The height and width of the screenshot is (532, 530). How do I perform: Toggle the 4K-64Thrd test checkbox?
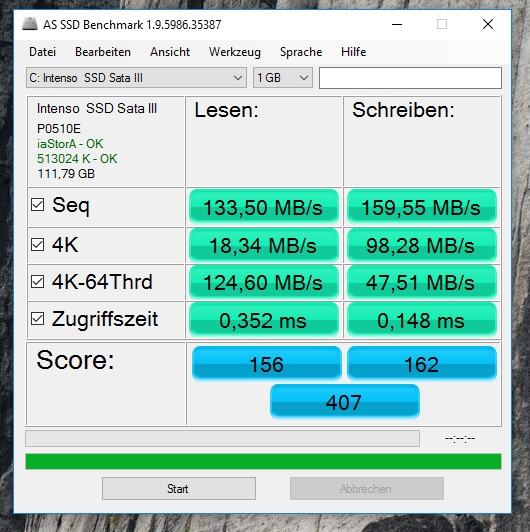[x=37, y=281]
